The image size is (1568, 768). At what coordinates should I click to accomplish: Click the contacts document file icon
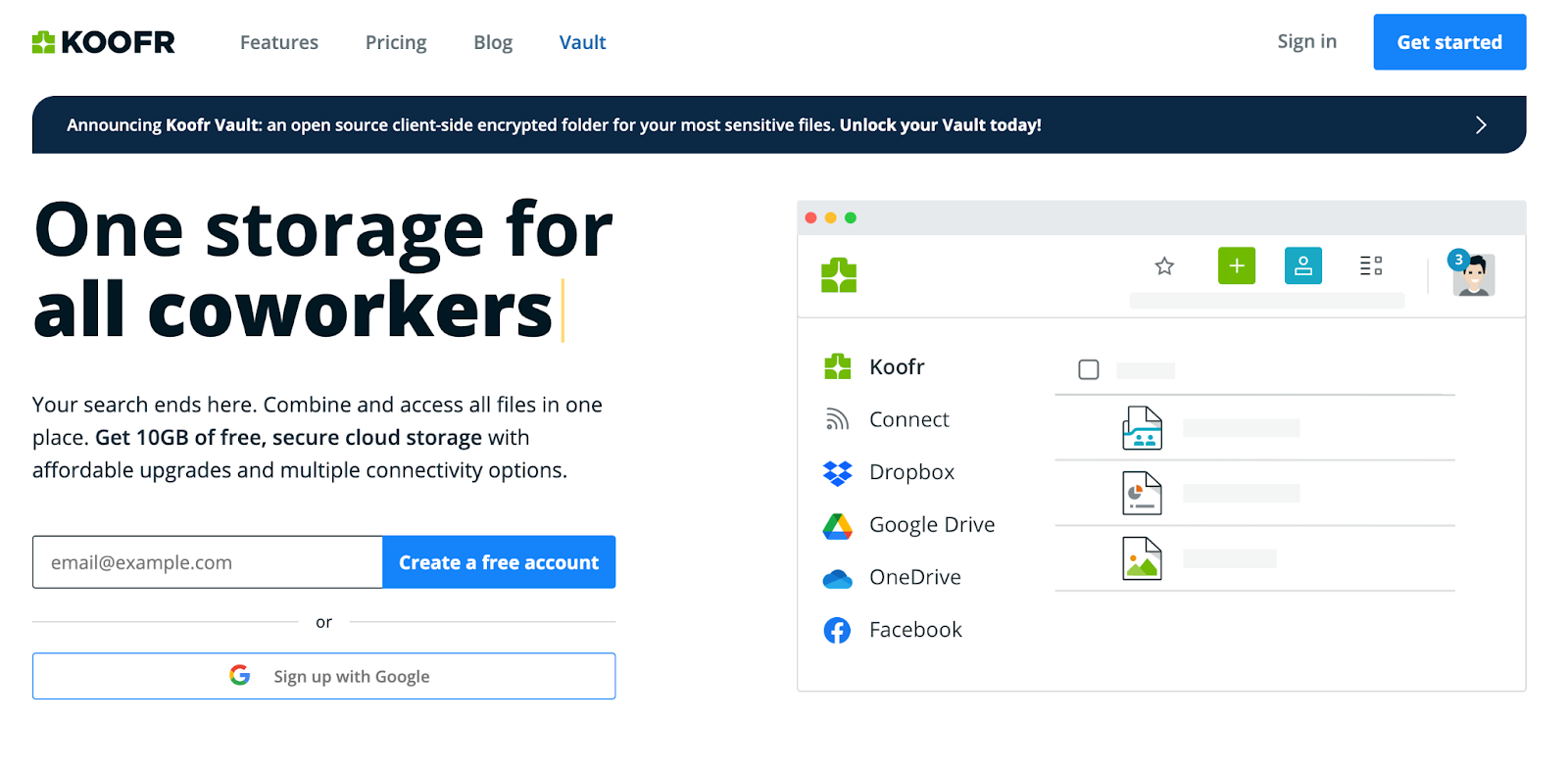tap(1142, 428)
